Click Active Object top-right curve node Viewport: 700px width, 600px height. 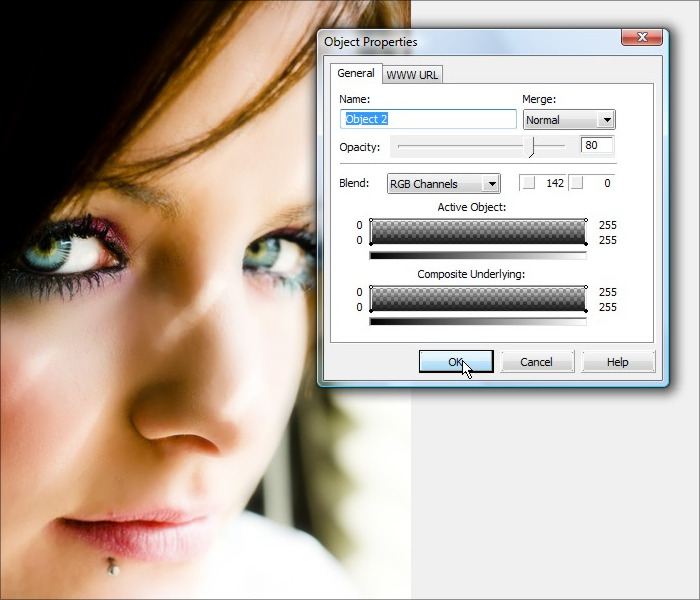pos(585,220)
